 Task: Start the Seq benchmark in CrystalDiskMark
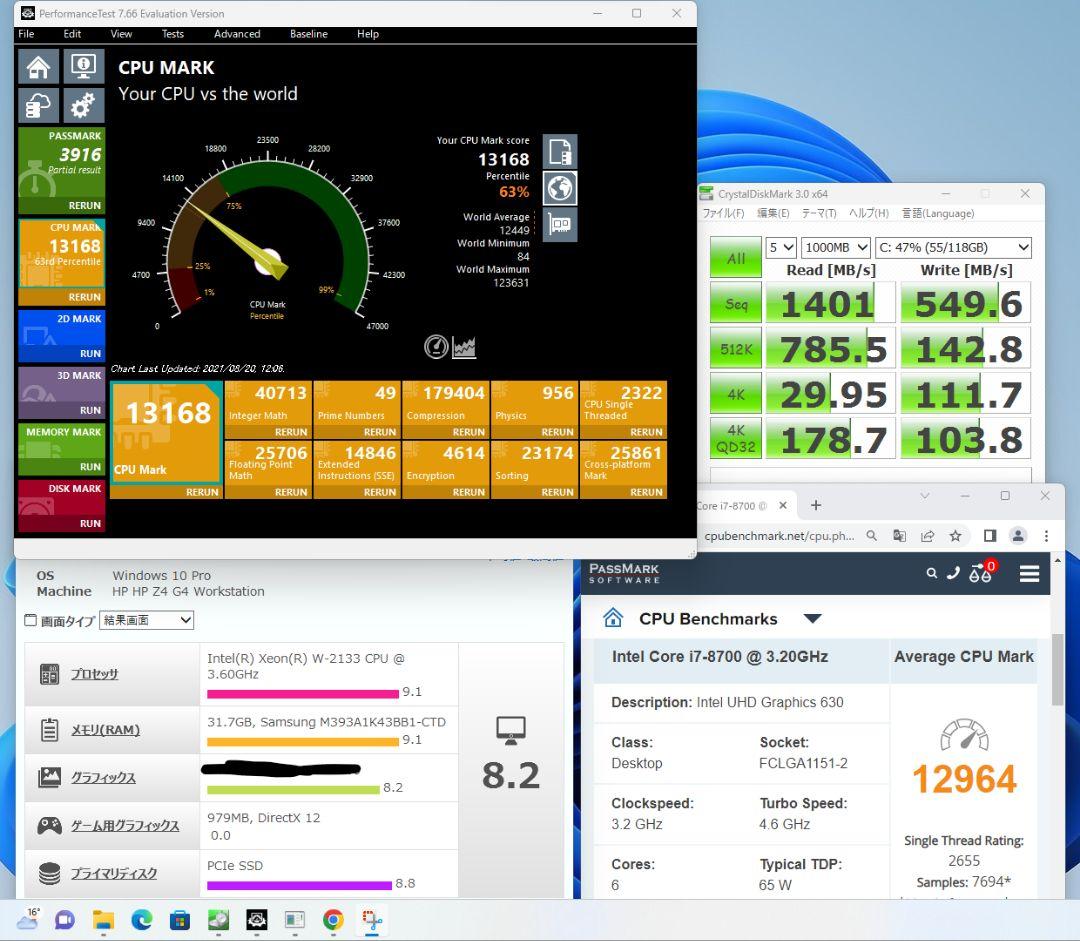tap(735, 302)
